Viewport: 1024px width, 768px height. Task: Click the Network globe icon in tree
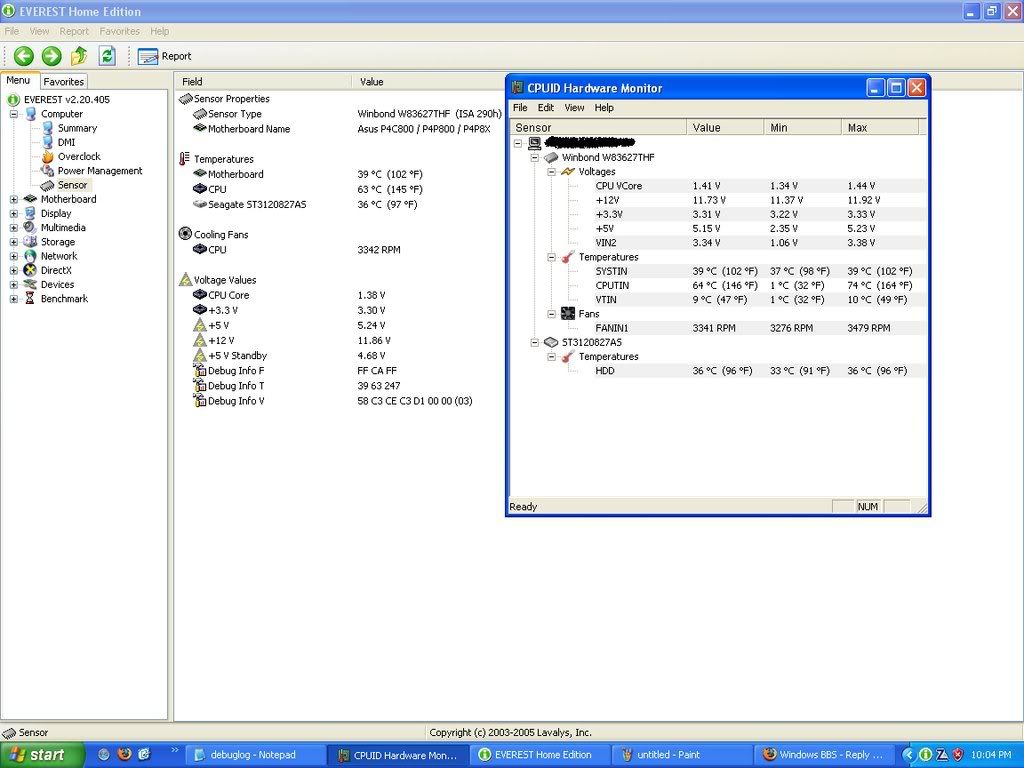click(x=30, y=256)
